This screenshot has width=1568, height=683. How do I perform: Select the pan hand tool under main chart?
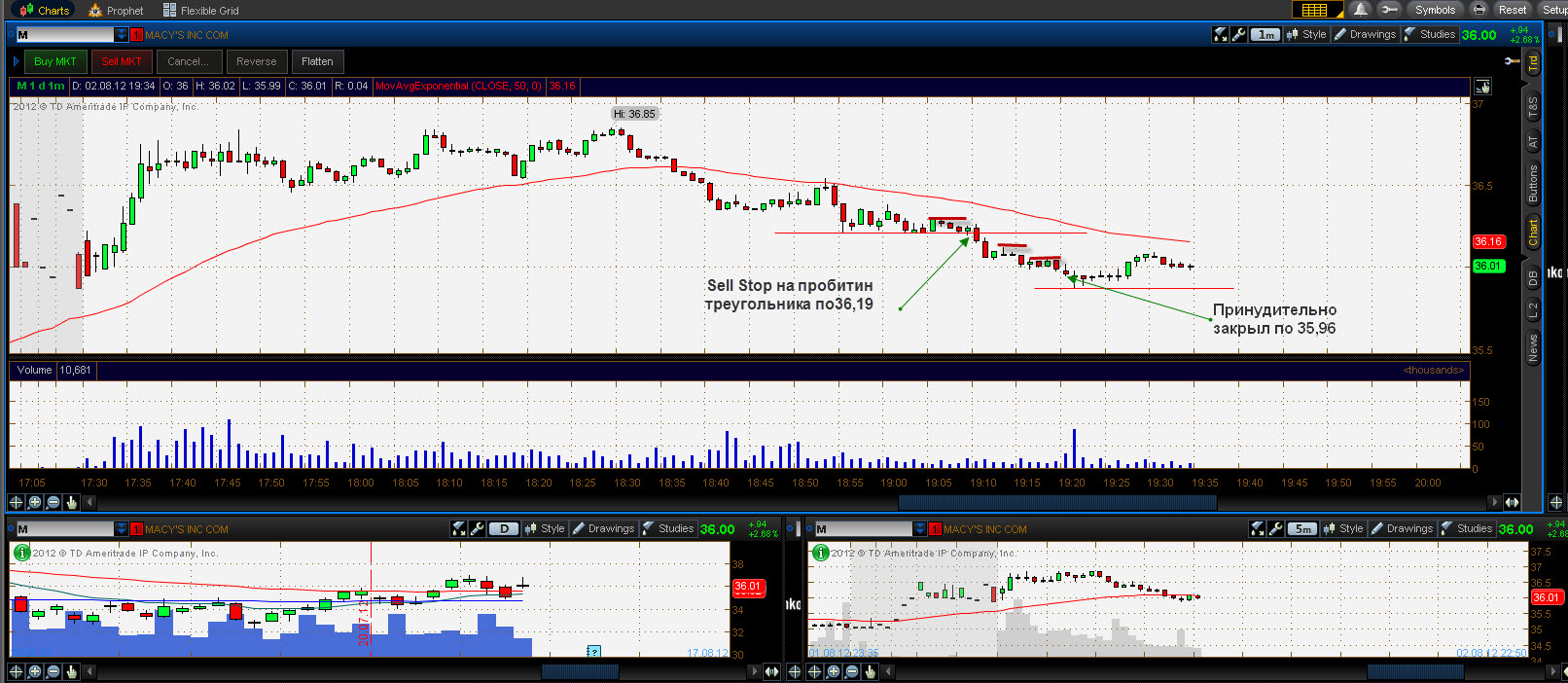click(72, 502)
